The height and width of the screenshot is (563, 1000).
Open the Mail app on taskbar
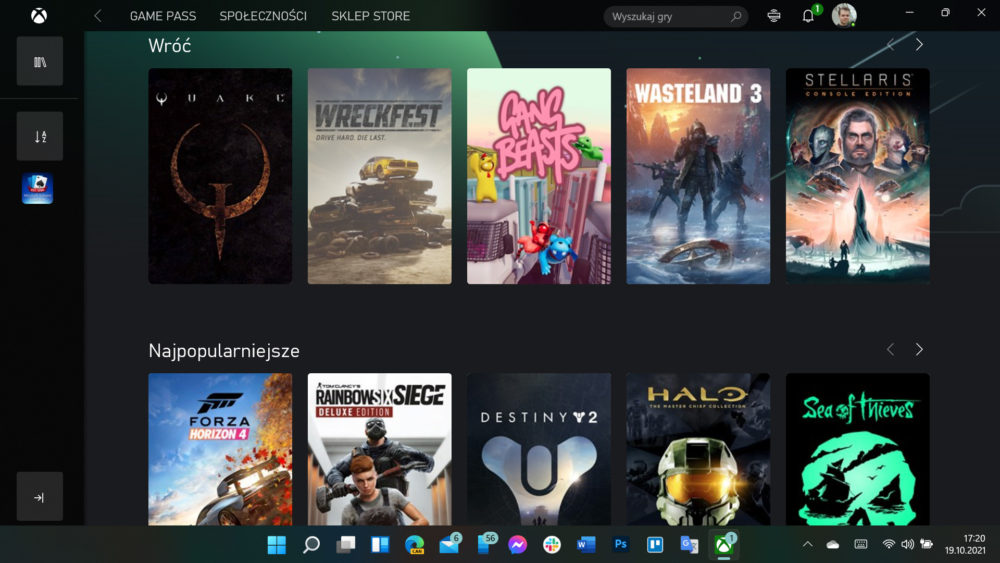(x=450, y=544)
